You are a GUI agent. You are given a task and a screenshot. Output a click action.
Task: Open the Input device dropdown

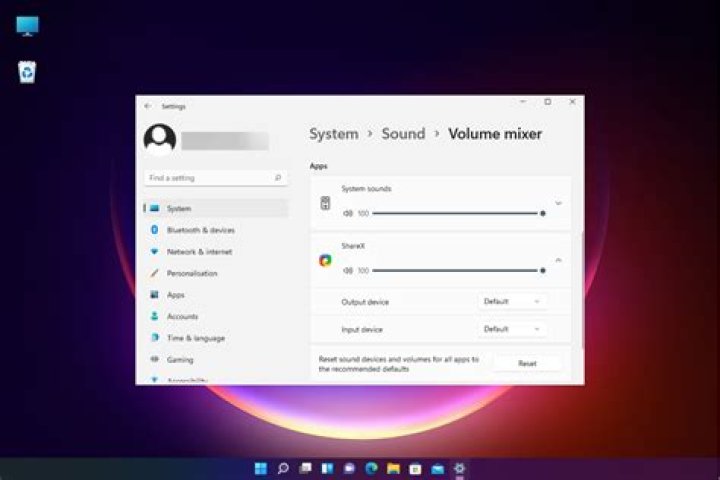[x=512, y=329]
